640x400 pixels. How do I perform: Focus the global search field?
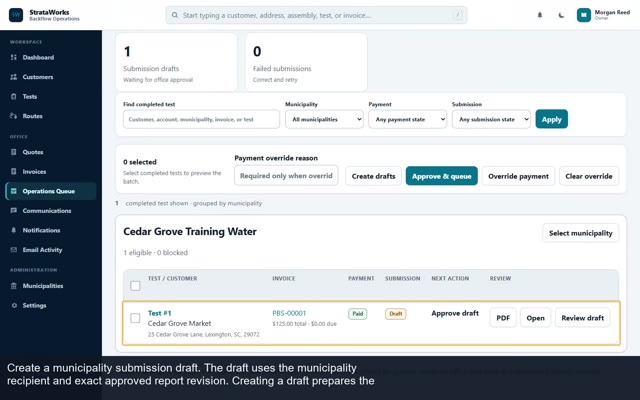[x=316, y=15]
